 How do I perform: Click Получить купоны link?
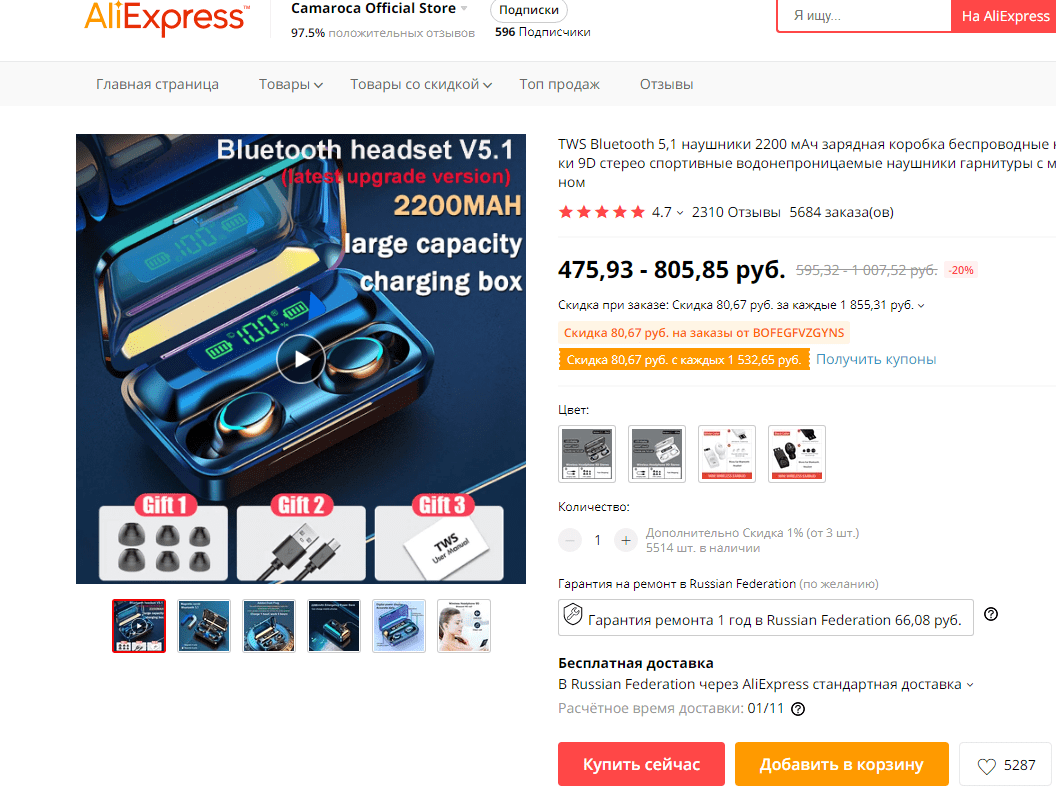point(876,359)
